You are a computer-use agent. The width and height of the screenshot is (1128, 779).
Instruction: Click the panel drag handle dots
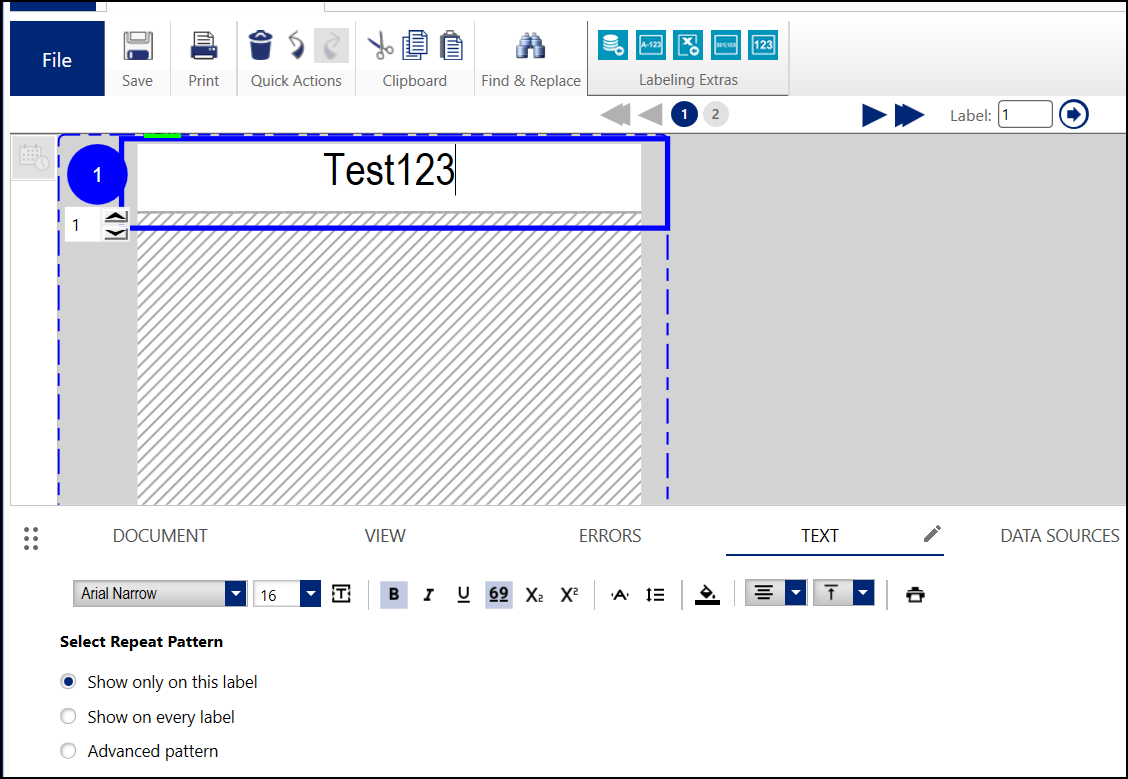31,538
